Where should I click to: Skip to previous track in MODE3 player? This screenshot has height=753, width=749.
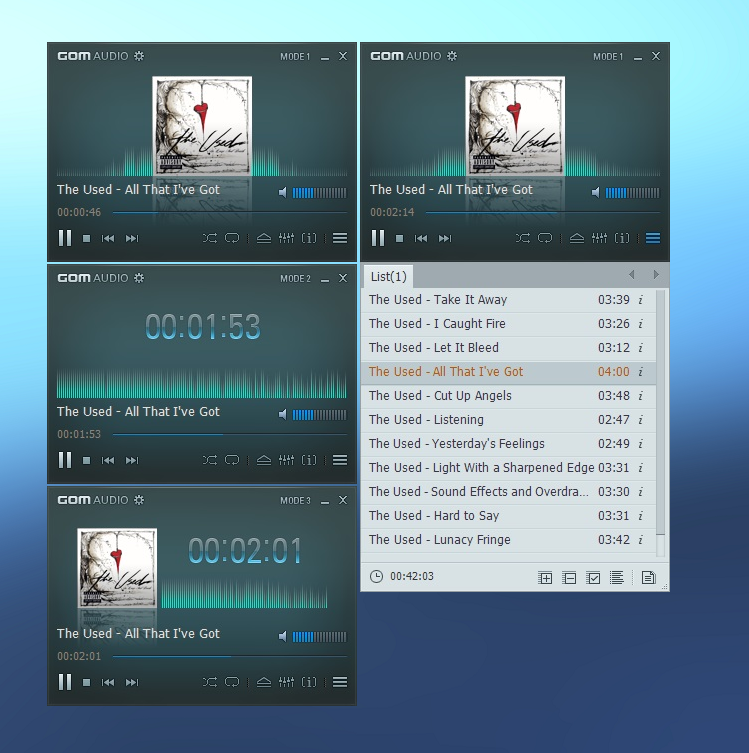[108, 682]
